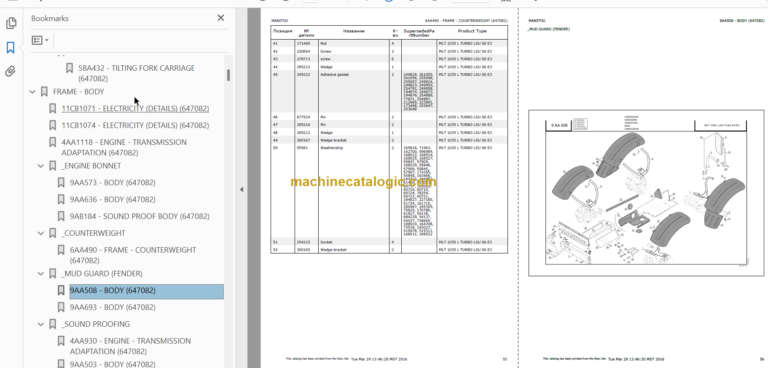Click the bookmark icon beside 9AA636 - BODY

pos(61,199)
